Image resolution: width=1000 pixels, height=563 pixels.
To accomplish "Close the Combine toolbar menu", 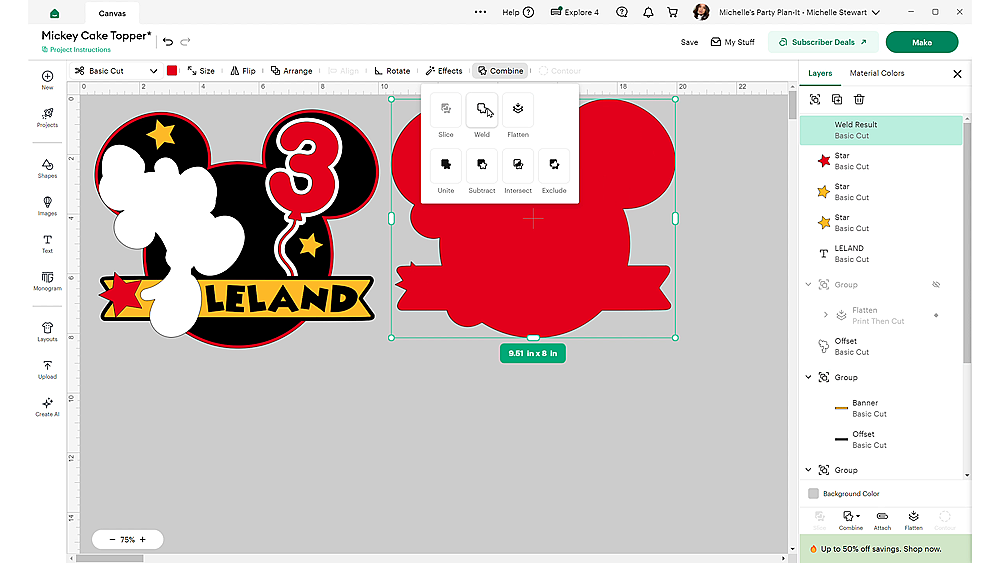I will tap(501, 71).
